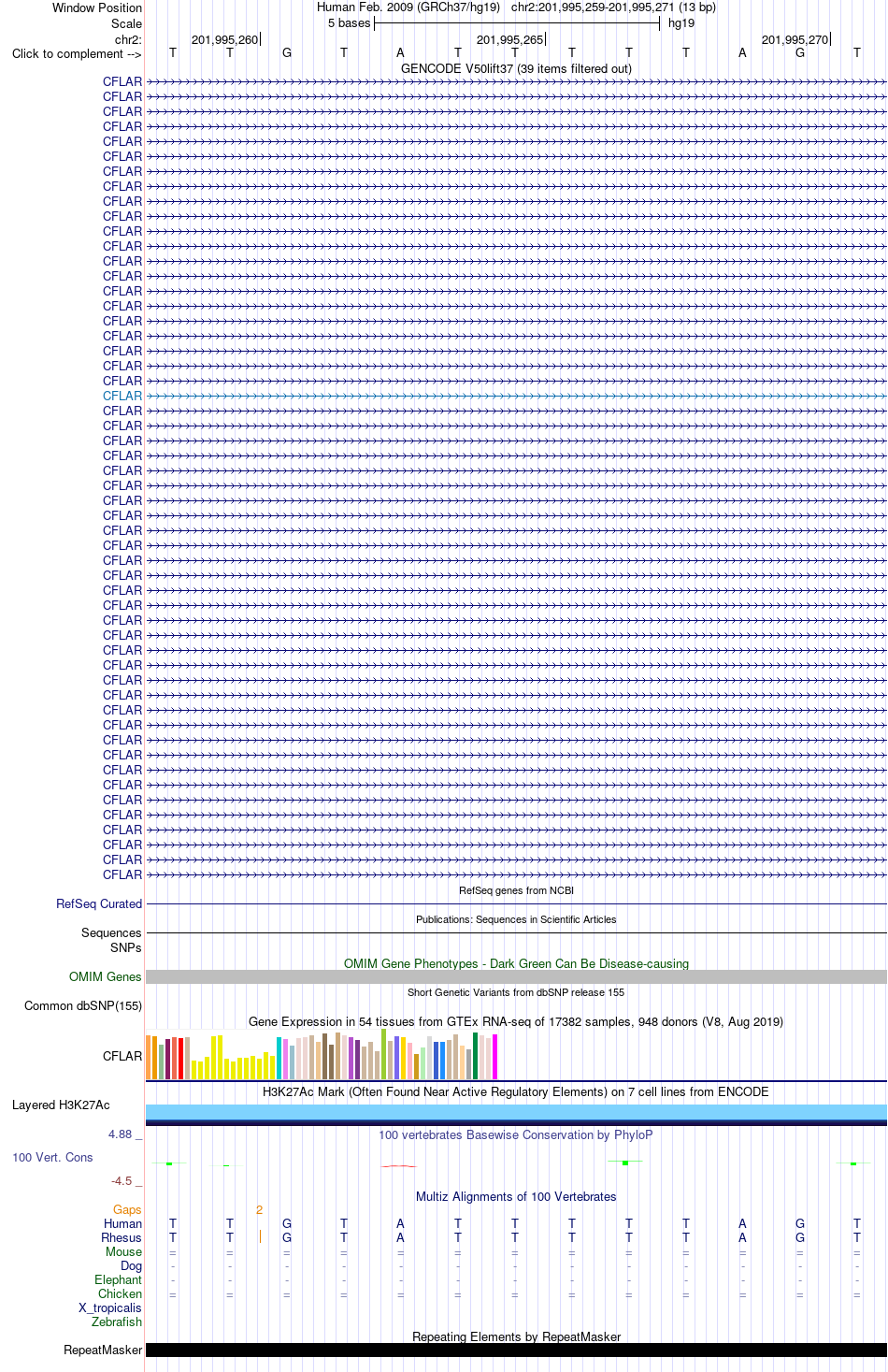888x1372 pixels.
Task: Click the 'X_tropicalis' alignment row label
Action: coord(109,1307)
